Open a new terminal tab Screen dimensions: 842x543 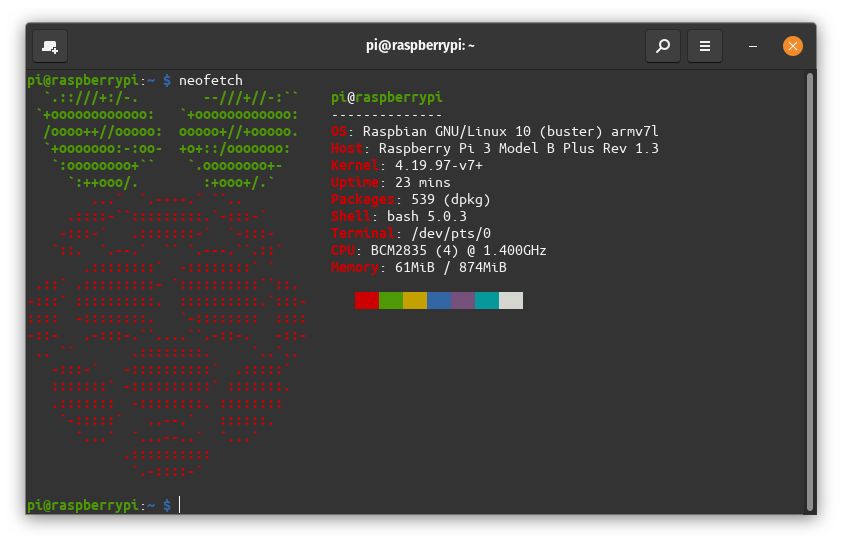(50, 46)
